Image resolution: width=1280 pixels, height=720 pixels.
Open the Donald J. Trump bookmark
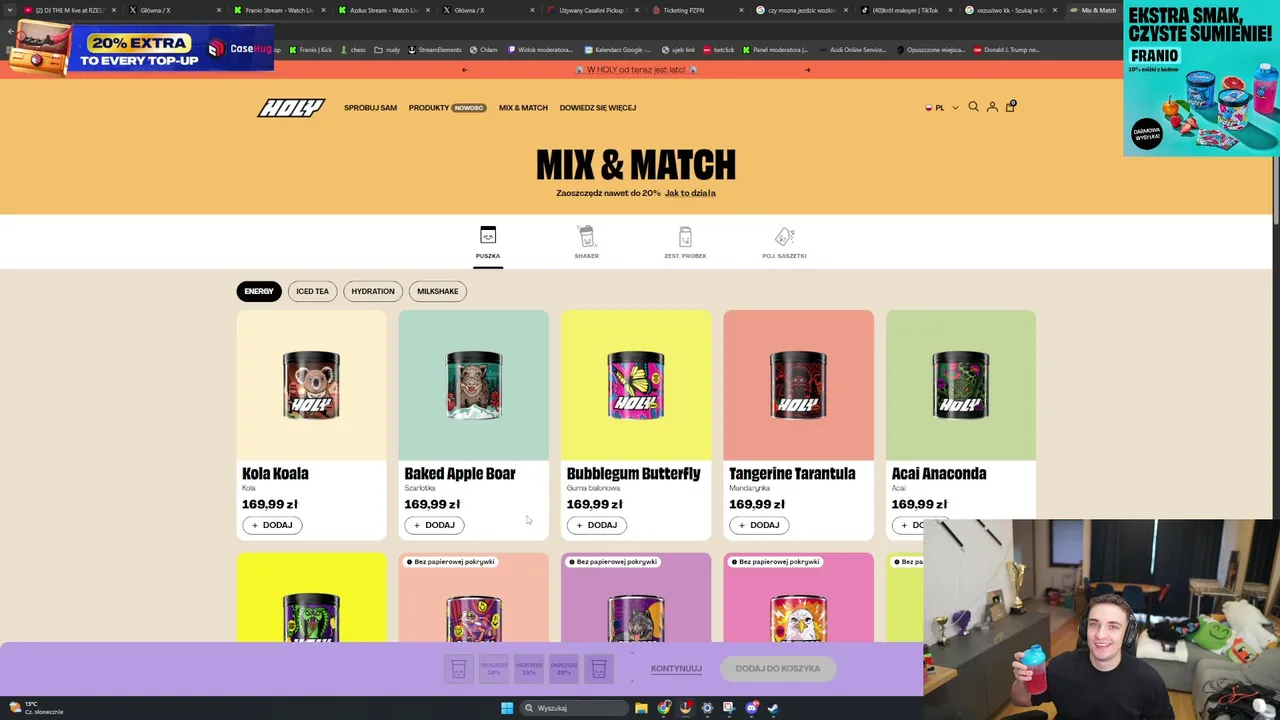pyautogui.click(x=1006, y=49)
